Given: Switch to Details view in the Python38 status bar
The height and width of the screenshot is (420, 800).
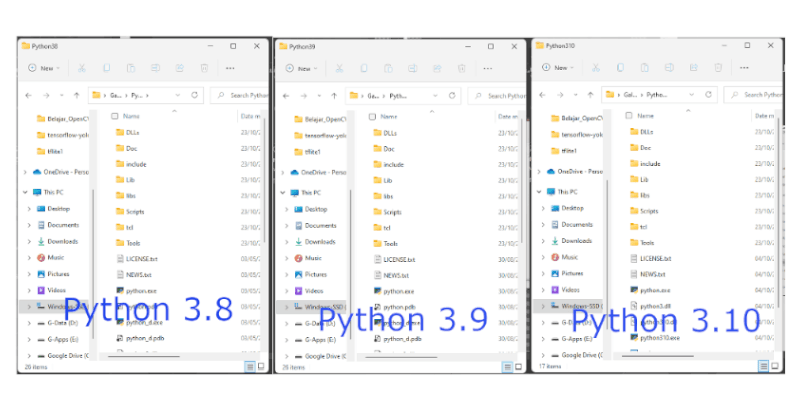Looking at the screenshot, I should point(250,366).
